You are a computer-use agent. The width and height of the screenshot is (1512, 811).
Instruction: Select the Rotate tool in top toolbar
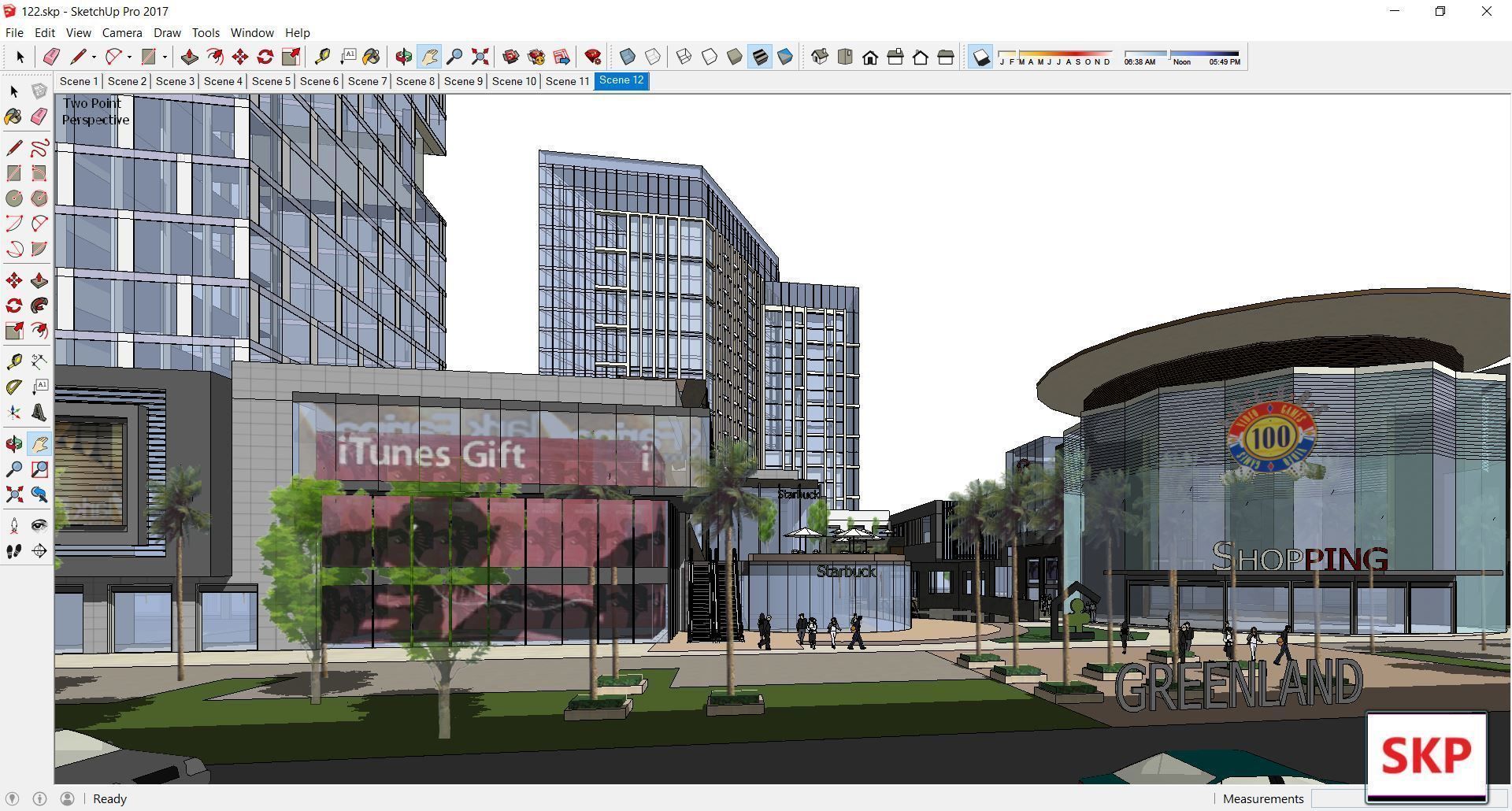(x=265, y=57)
